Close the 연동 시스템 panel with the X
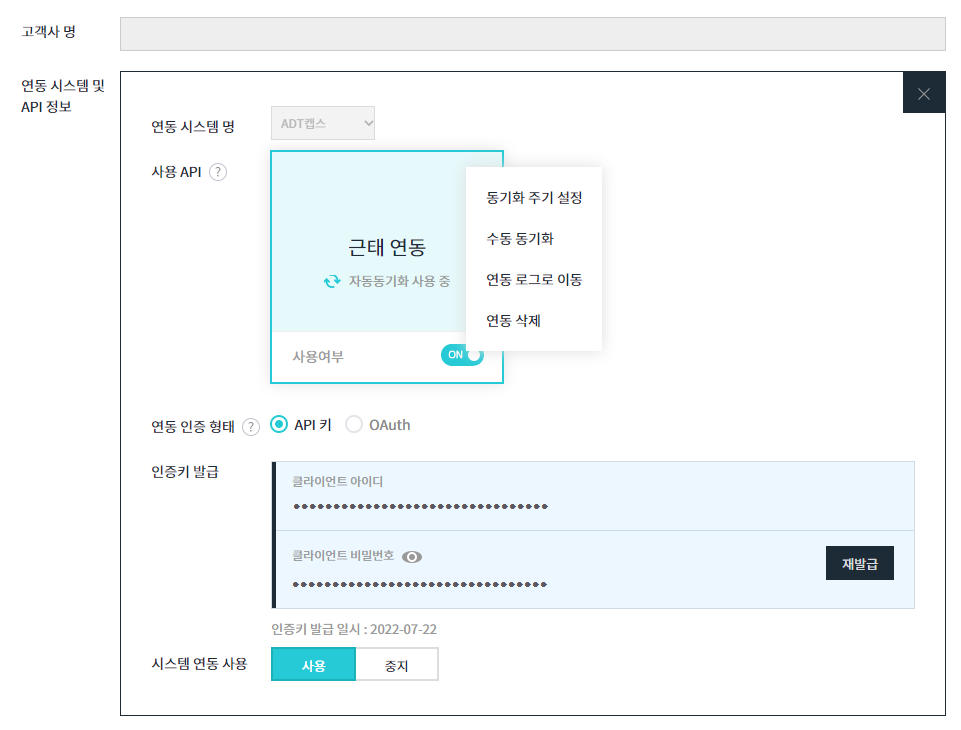 (x=923, y=94)
